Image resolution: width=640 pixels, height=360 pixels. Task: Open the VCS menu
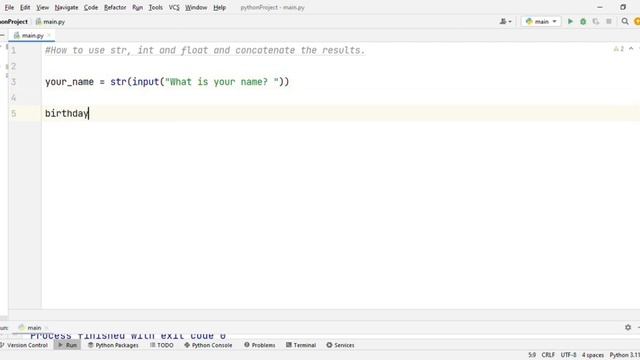[174, 7]
